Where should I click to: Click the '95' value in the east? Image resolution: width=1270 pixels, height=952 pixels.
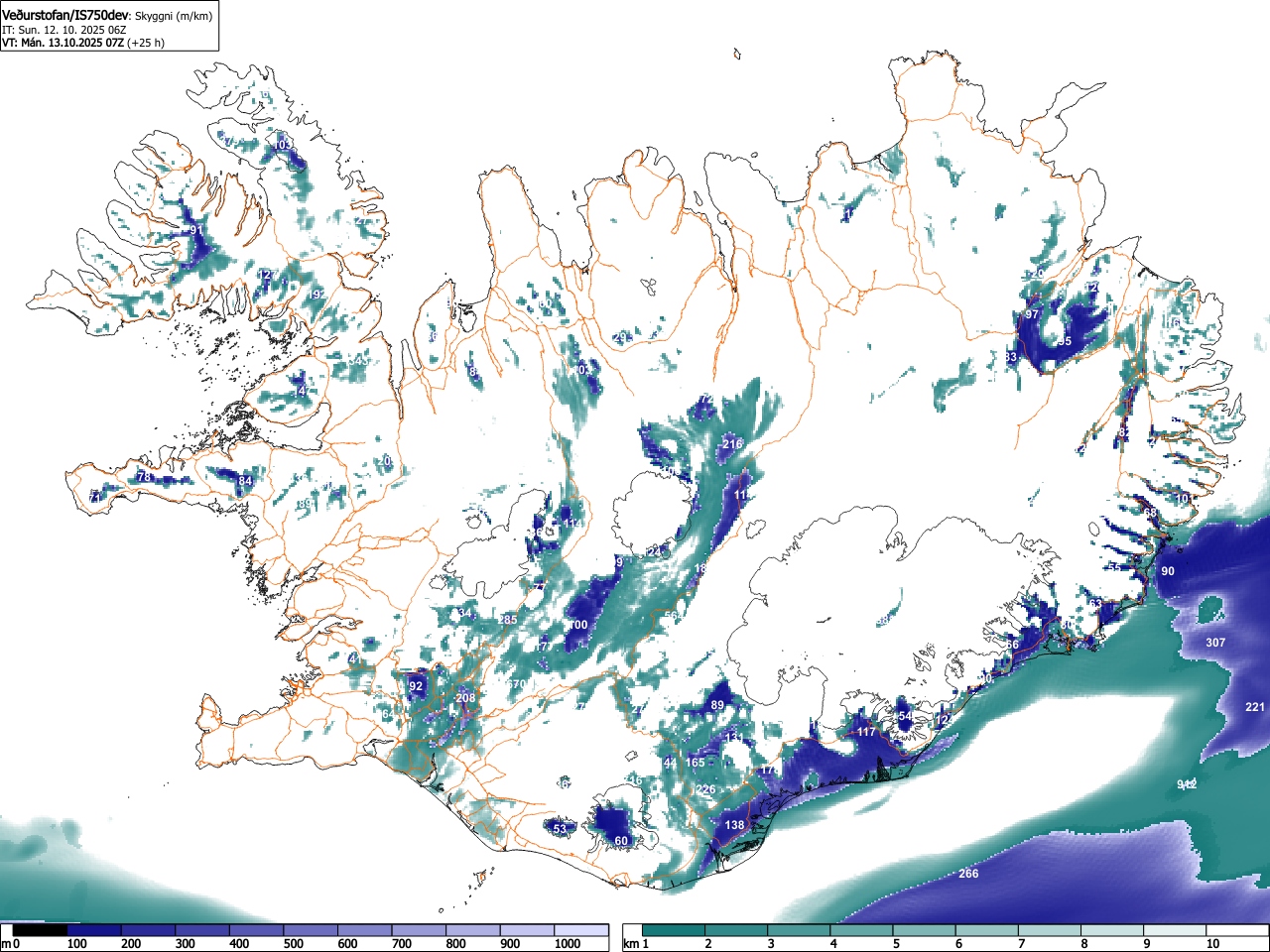click(1065, 341)
